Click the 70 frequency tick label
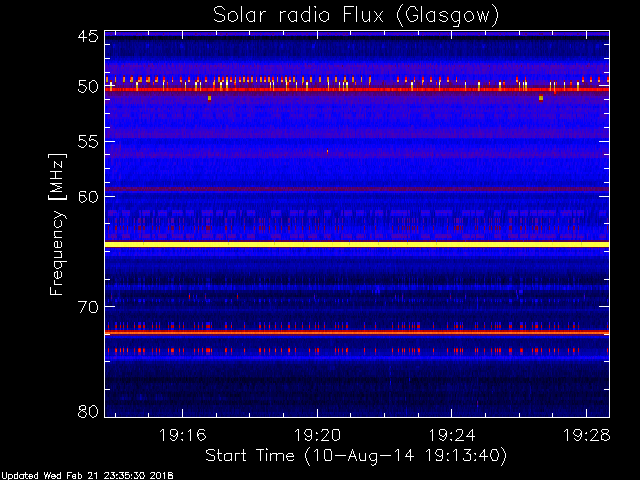This screenshot has width=640, height=480. (88, 307)
